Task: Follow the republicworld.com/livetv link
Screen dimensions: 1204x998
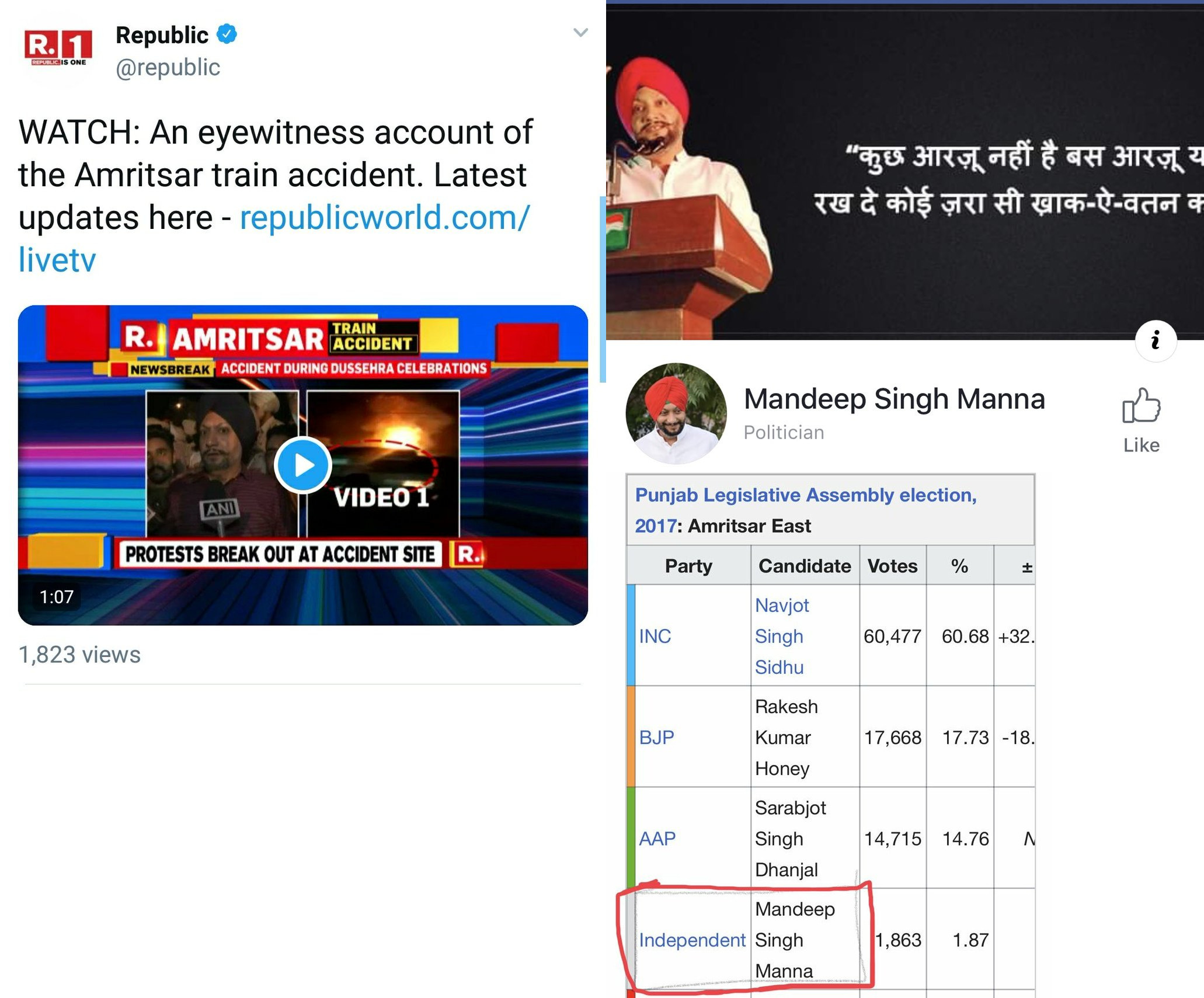Action: pyautogui.click(x=274, y=238)
